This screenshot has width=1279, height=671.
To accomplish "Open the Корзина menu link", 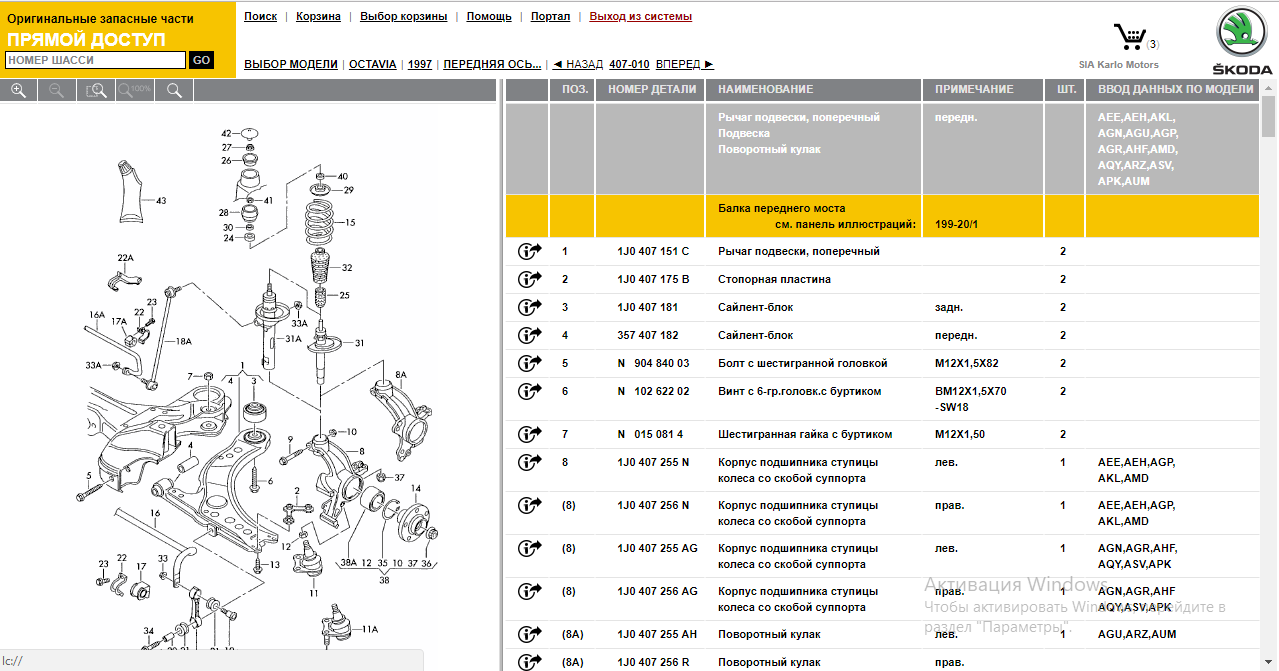I will (x=318, y=16).
